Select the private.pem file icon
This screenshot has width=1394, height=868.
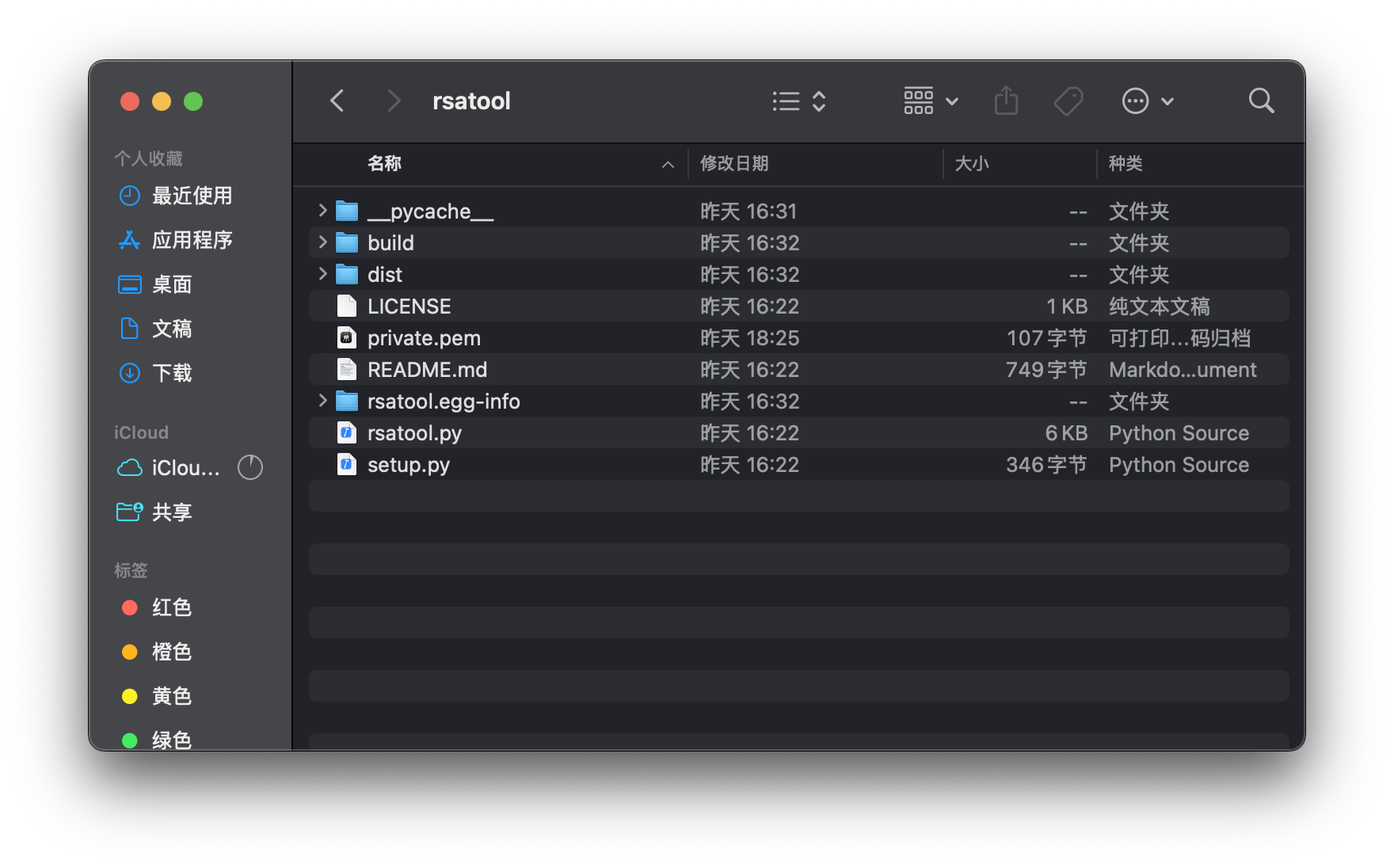pos(347,337)
